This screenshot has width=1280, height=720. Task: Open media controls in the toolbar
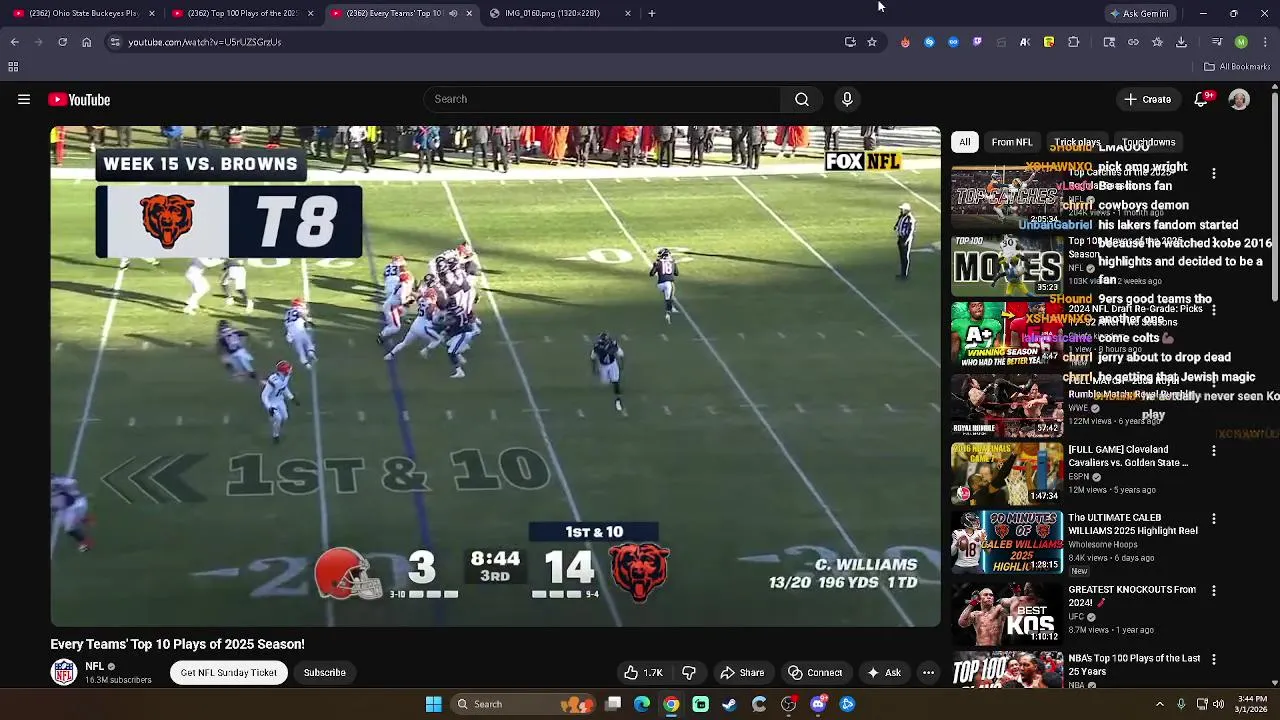1217,42
